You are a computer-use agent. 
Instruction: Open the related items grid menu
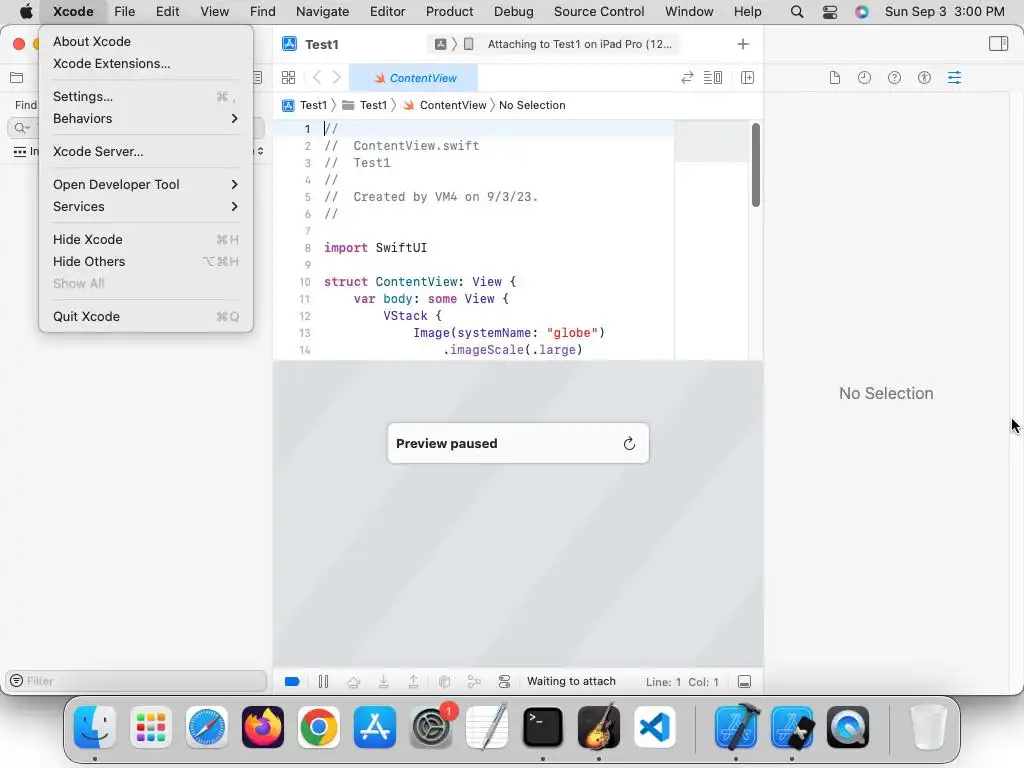[288, 78]
